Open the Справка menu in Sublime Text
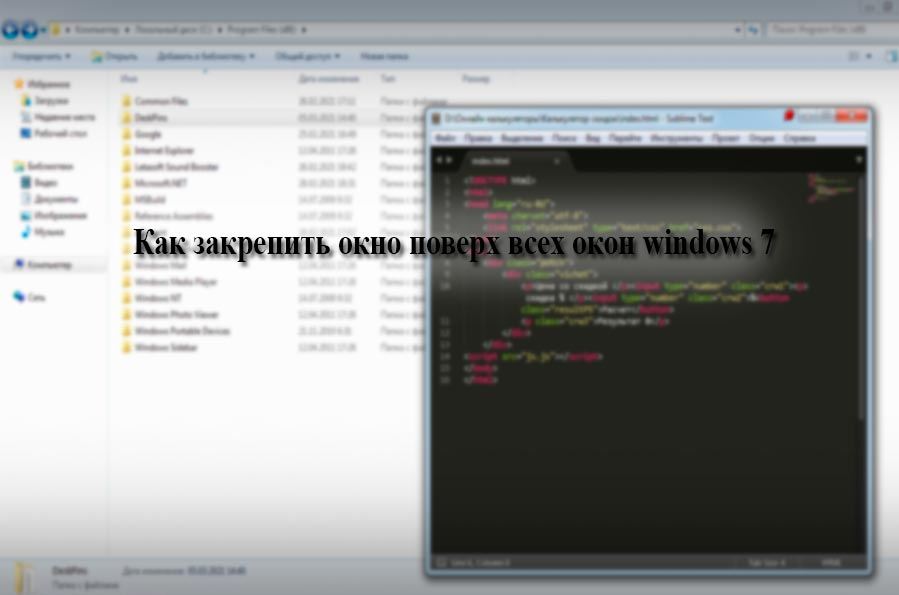 pos(799,138)
